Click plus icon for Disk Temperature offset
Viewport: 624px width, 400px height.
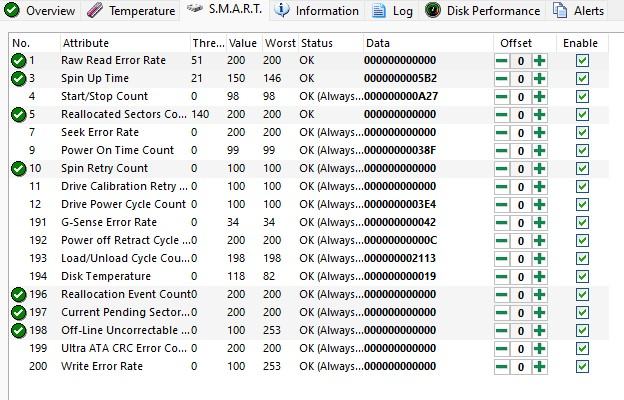point(540,277)
